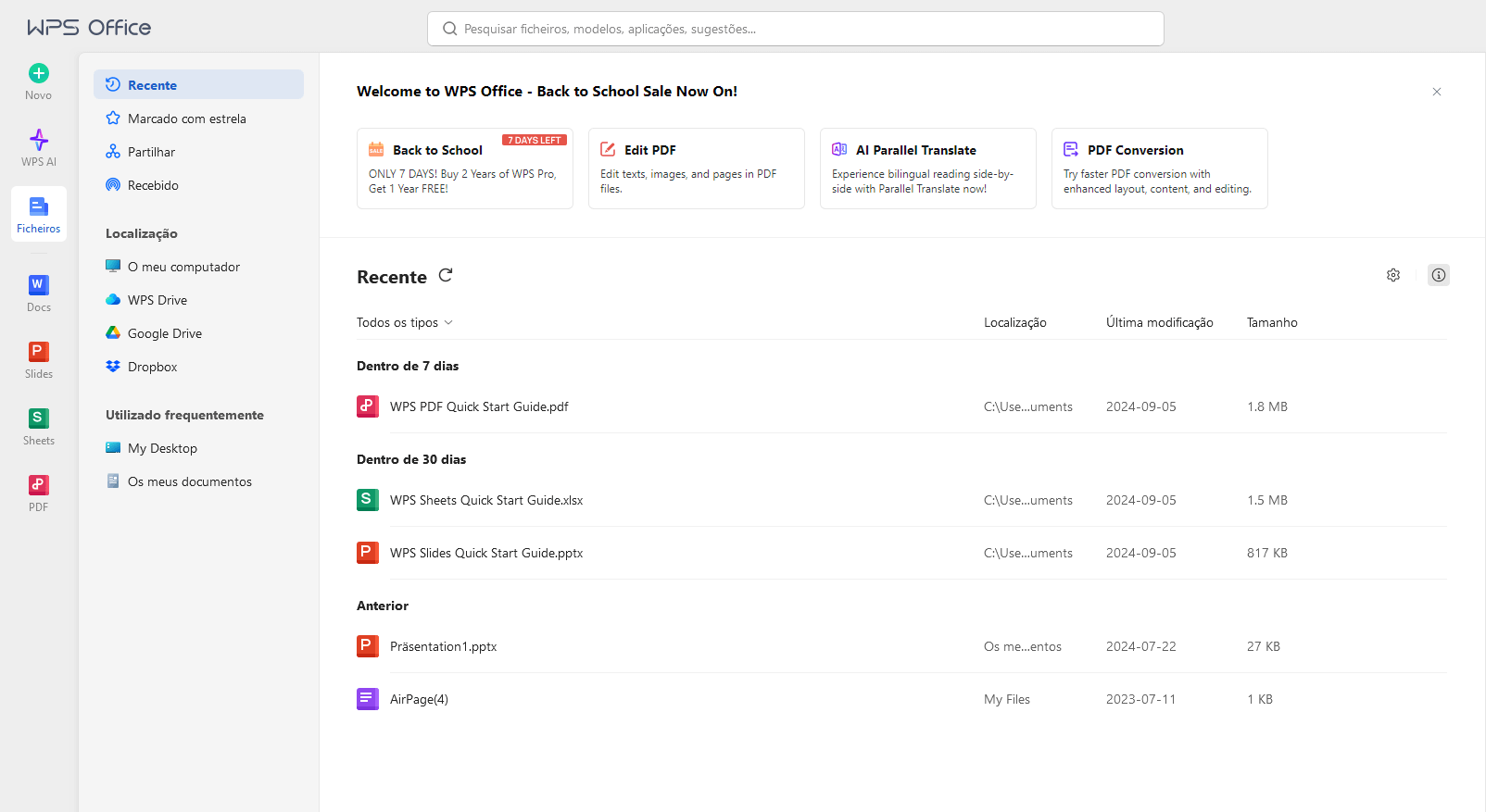The width and height of the screenshot is (1486, 812).
Task: Click the Google Drive icon
Action: 113,333
